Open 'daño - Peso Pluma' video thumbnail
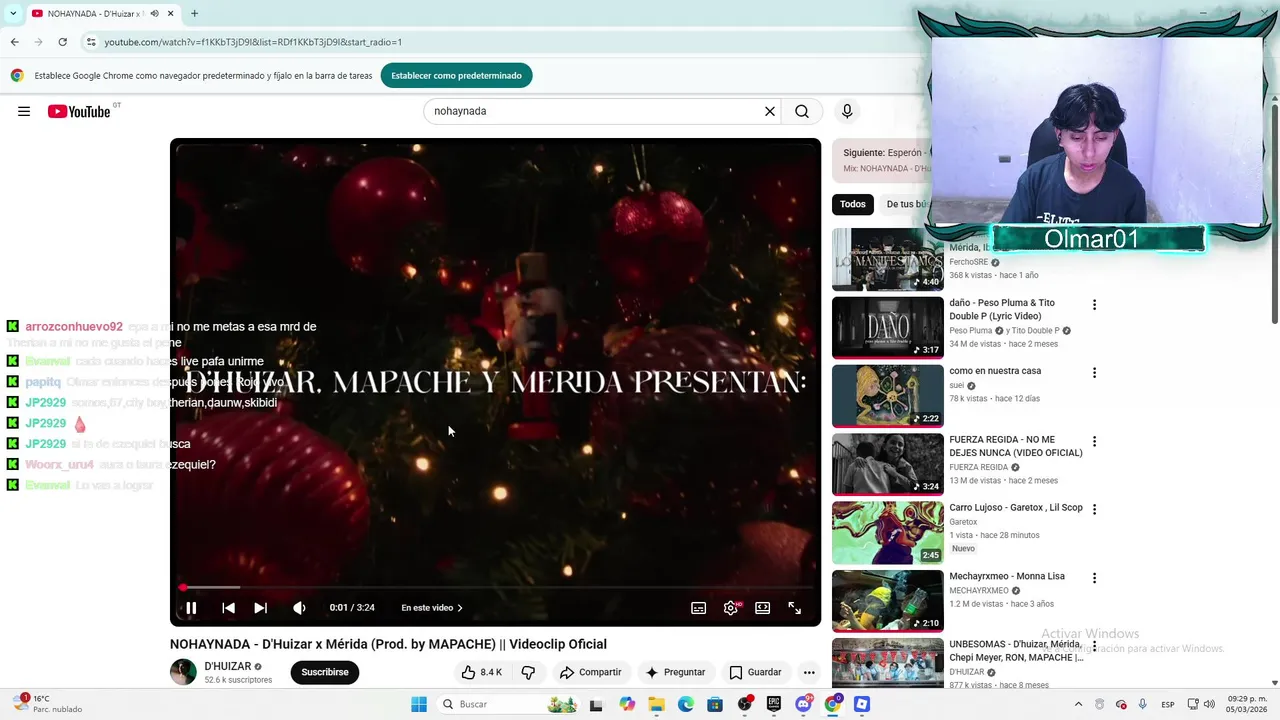The width and height of the screenshot is (1280, 720). click(888, 327)
